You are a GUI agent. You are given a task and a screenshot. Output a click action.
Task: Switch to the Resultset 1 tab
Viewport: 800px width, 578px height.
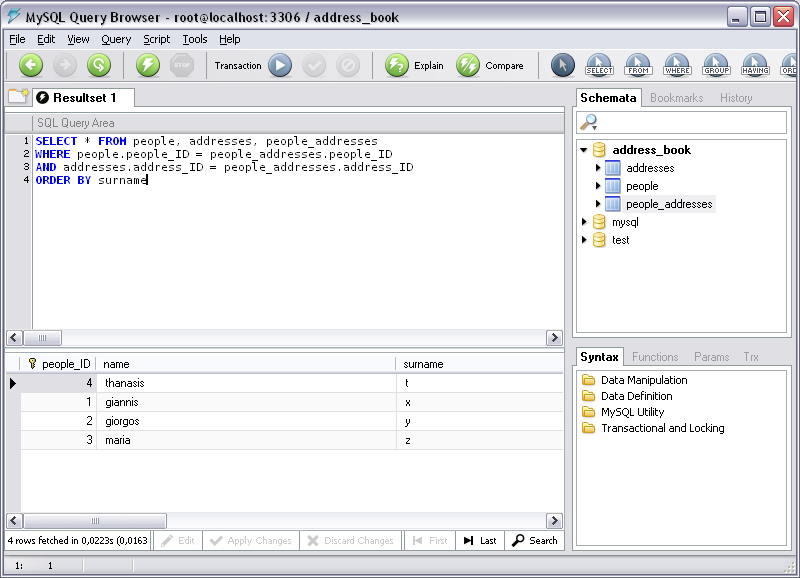click(x=84, y=97)
